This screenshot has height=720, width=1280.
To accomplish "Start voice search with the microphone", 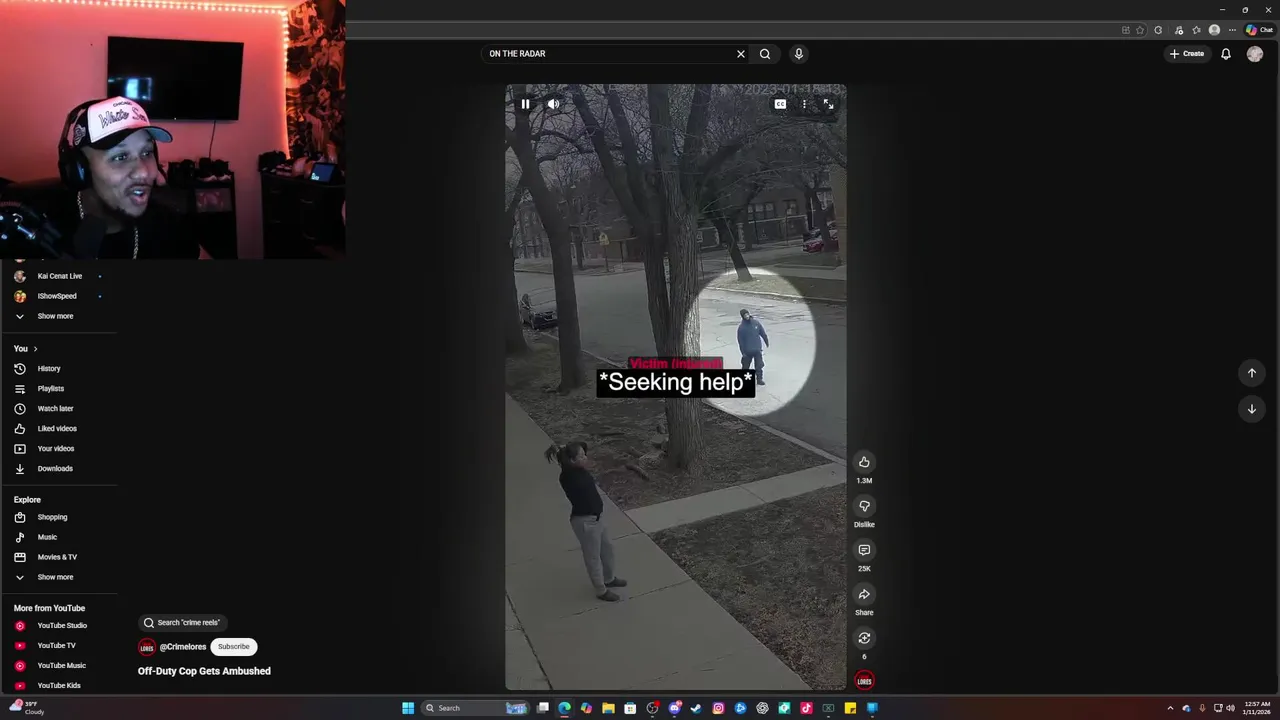I will (x=798, y=54).
